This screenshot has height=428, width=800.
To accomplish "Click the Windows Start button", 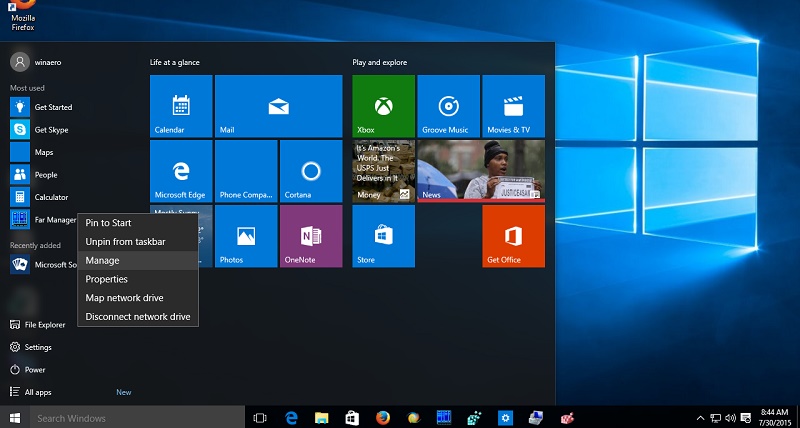I will tap(15, 418).
